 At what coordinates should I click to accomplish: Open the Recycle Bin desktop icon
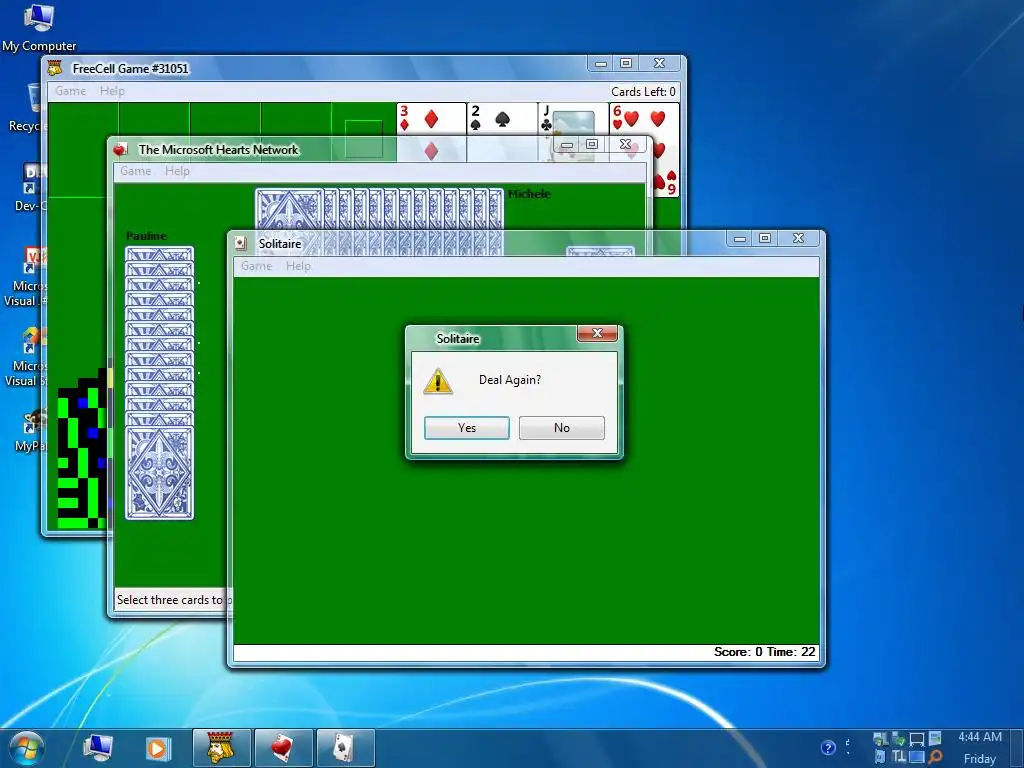(27, 108)
